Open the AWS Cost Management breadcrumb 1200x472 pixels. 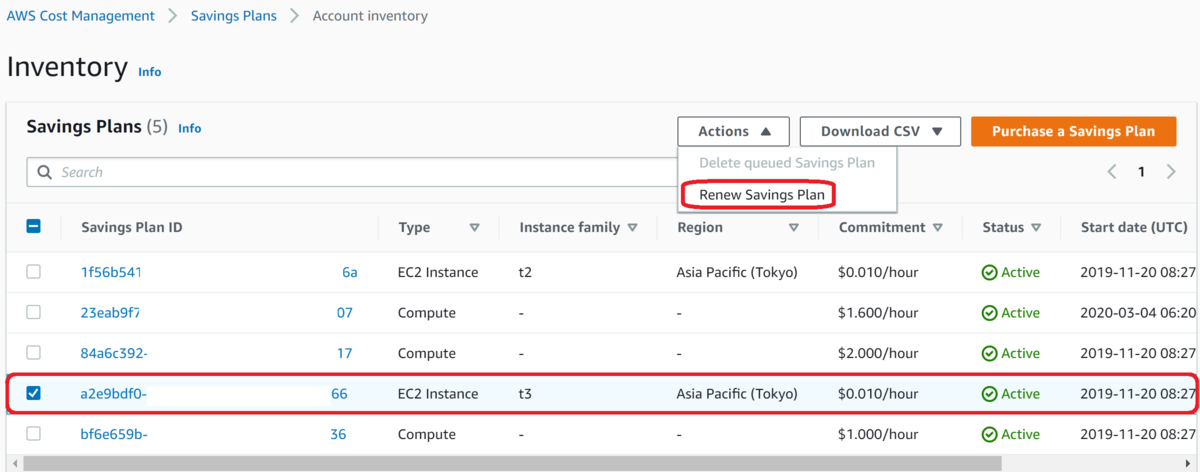81,16
